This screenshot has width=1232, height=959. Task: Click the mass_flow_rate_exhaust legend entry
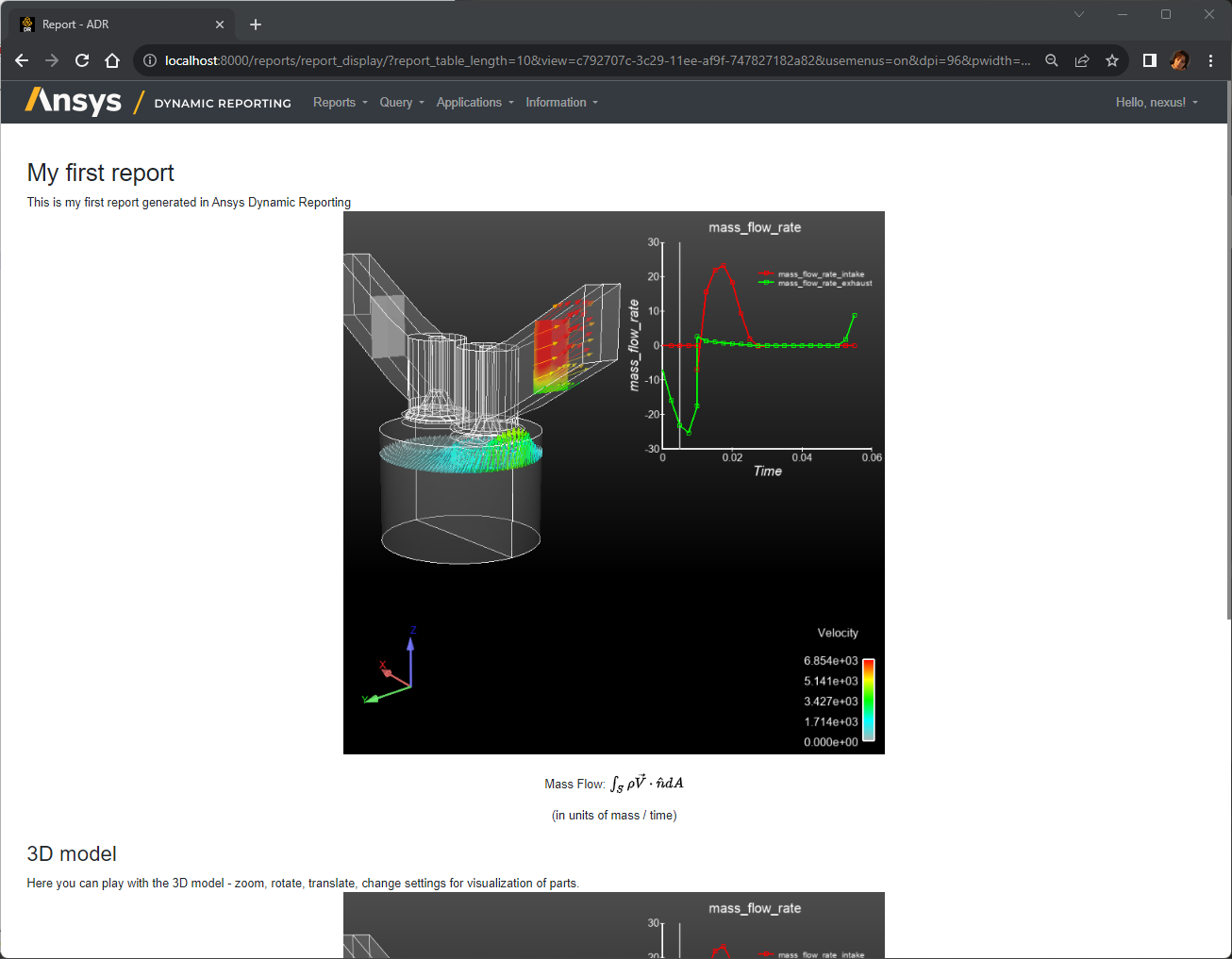coord(816,283)
